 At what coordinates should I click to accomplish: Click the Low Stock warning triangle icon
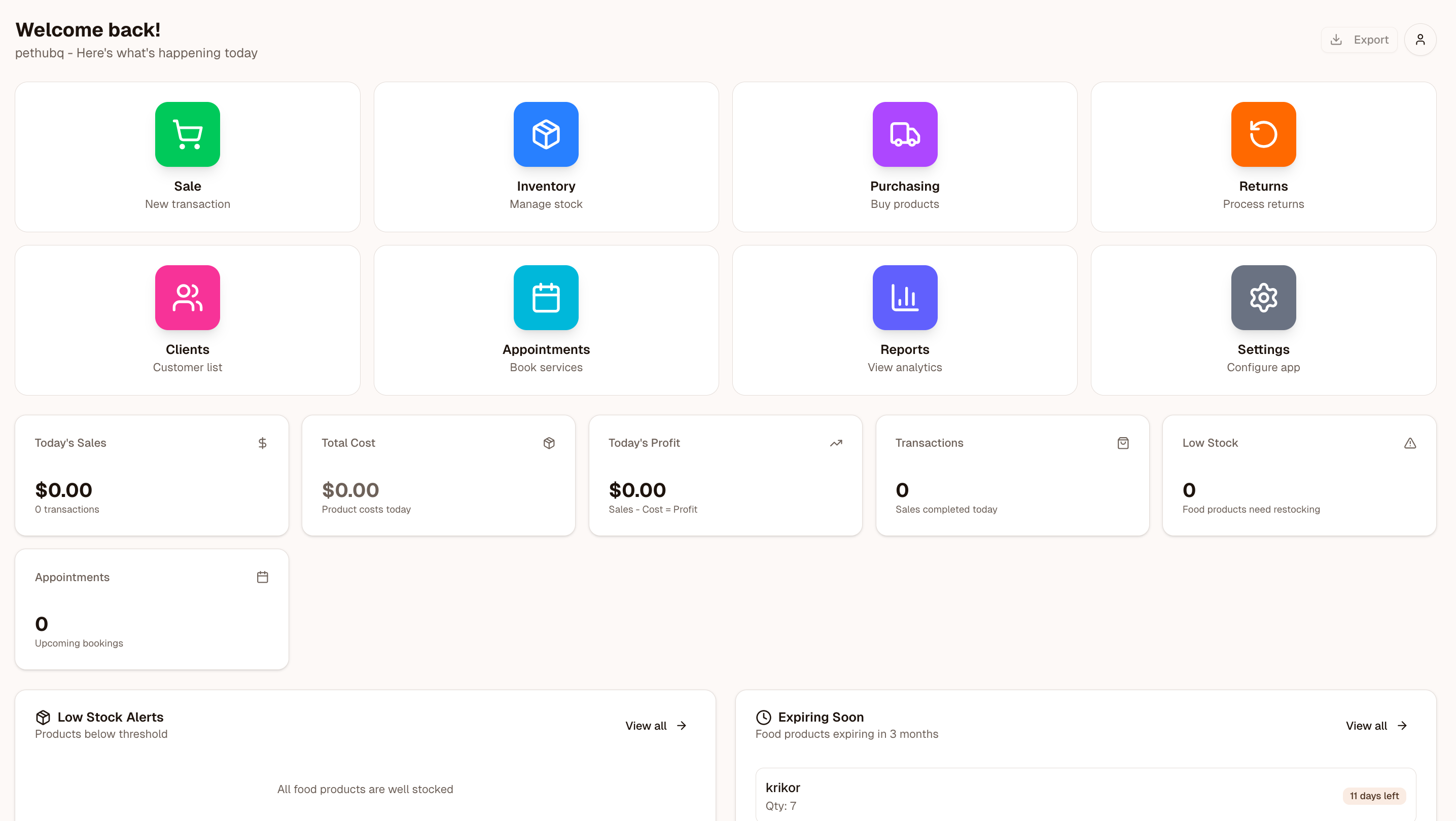point(1410,443)
